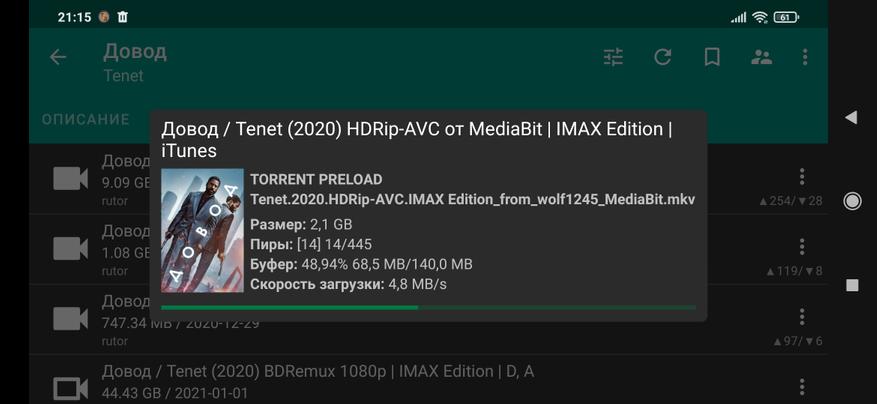Expand options for the 9.09 GB torrent

(802, 177)
